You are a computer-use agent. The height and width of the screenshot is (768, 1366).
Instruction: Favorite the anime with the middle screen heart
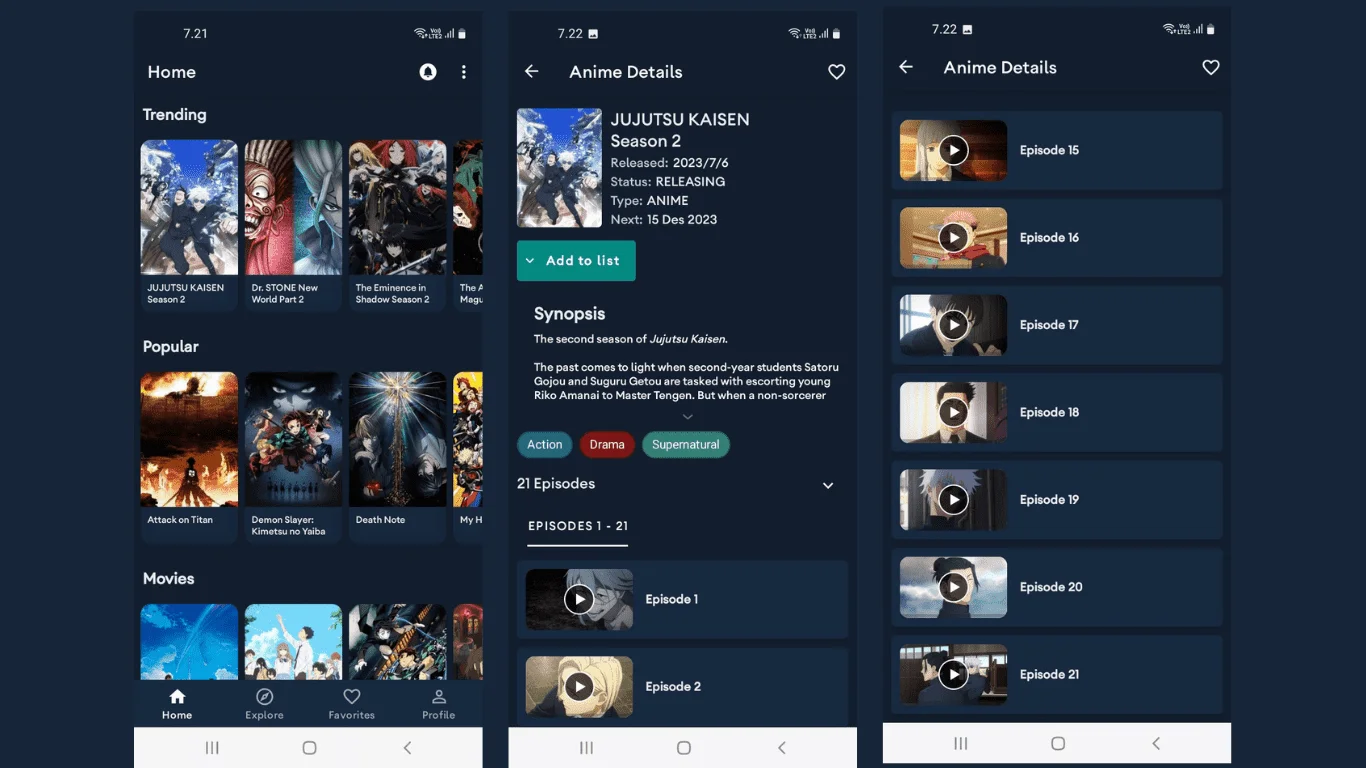(837, 72)
